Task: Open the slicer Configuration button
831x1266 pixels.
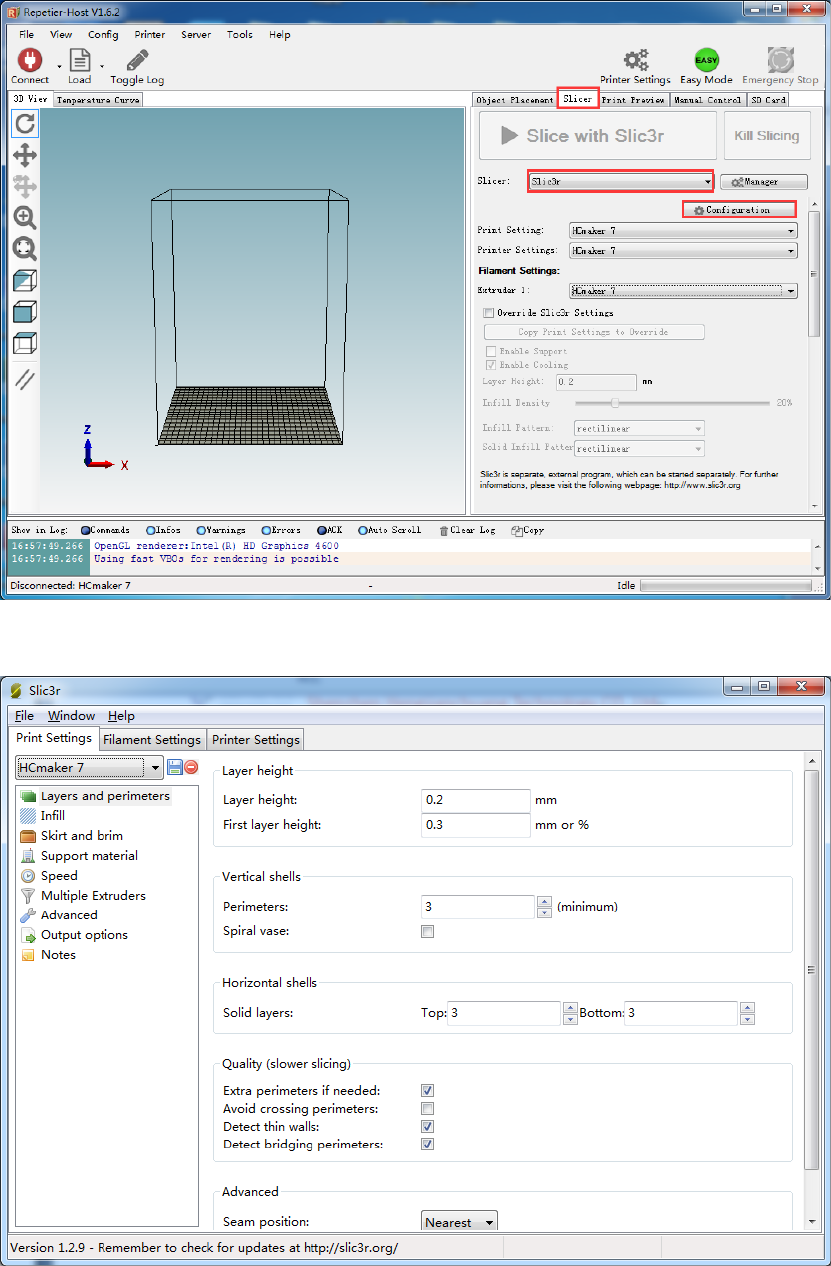Action: pyautogui.click(x=739, y=210)
